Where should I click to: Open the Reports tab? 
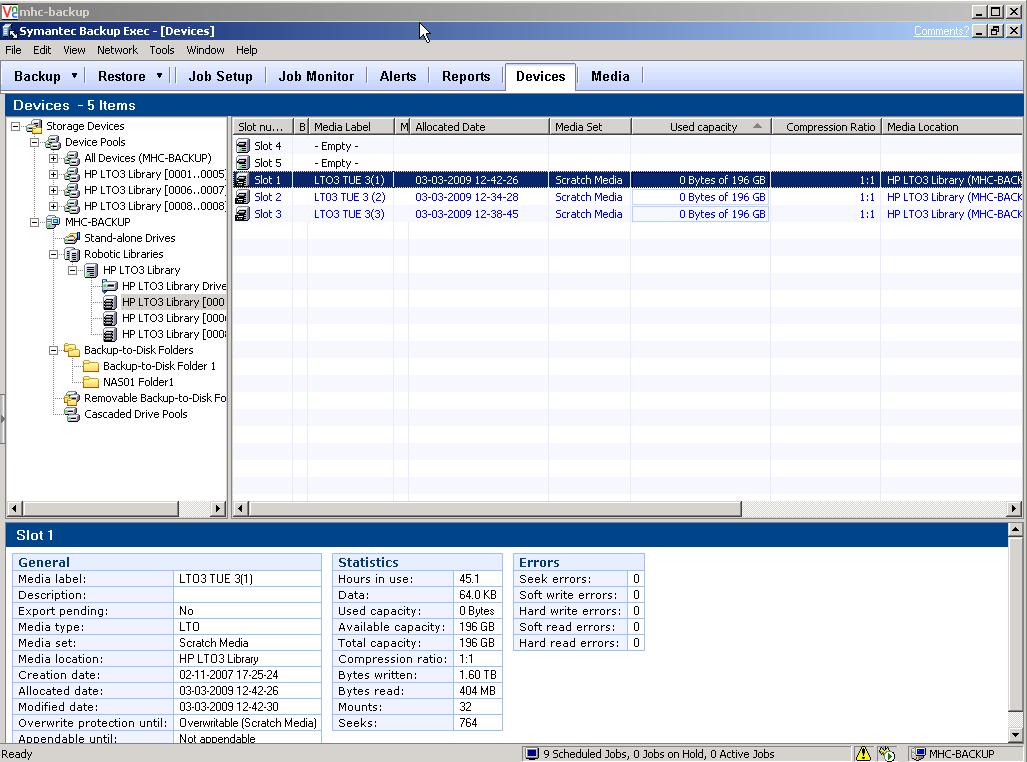click(466, 77)
